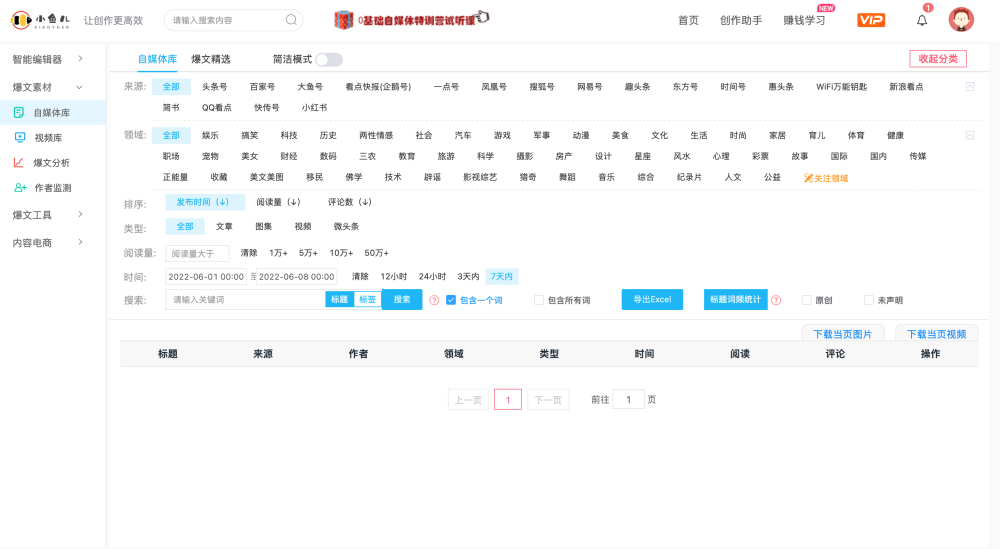Click the 标题词频统计 button
The width and height of the screenshot is (1000, 549).
pos(735,300)
